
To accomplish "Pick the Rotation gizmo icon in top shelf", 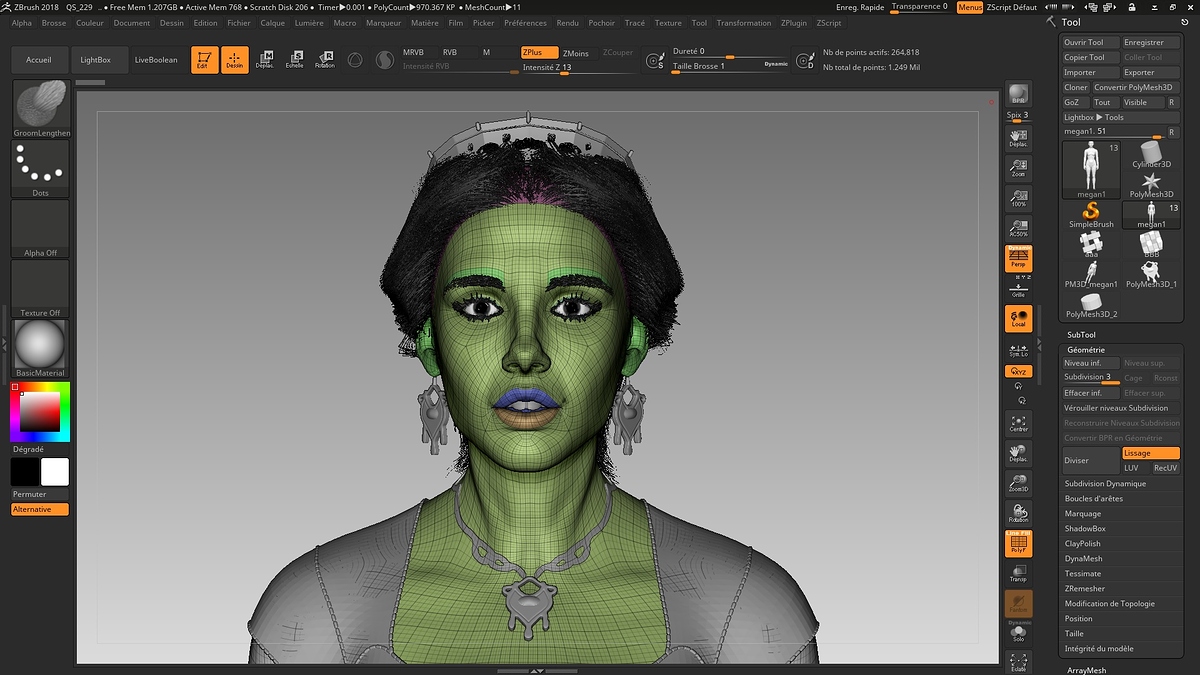I will click(x=325, y=60).
